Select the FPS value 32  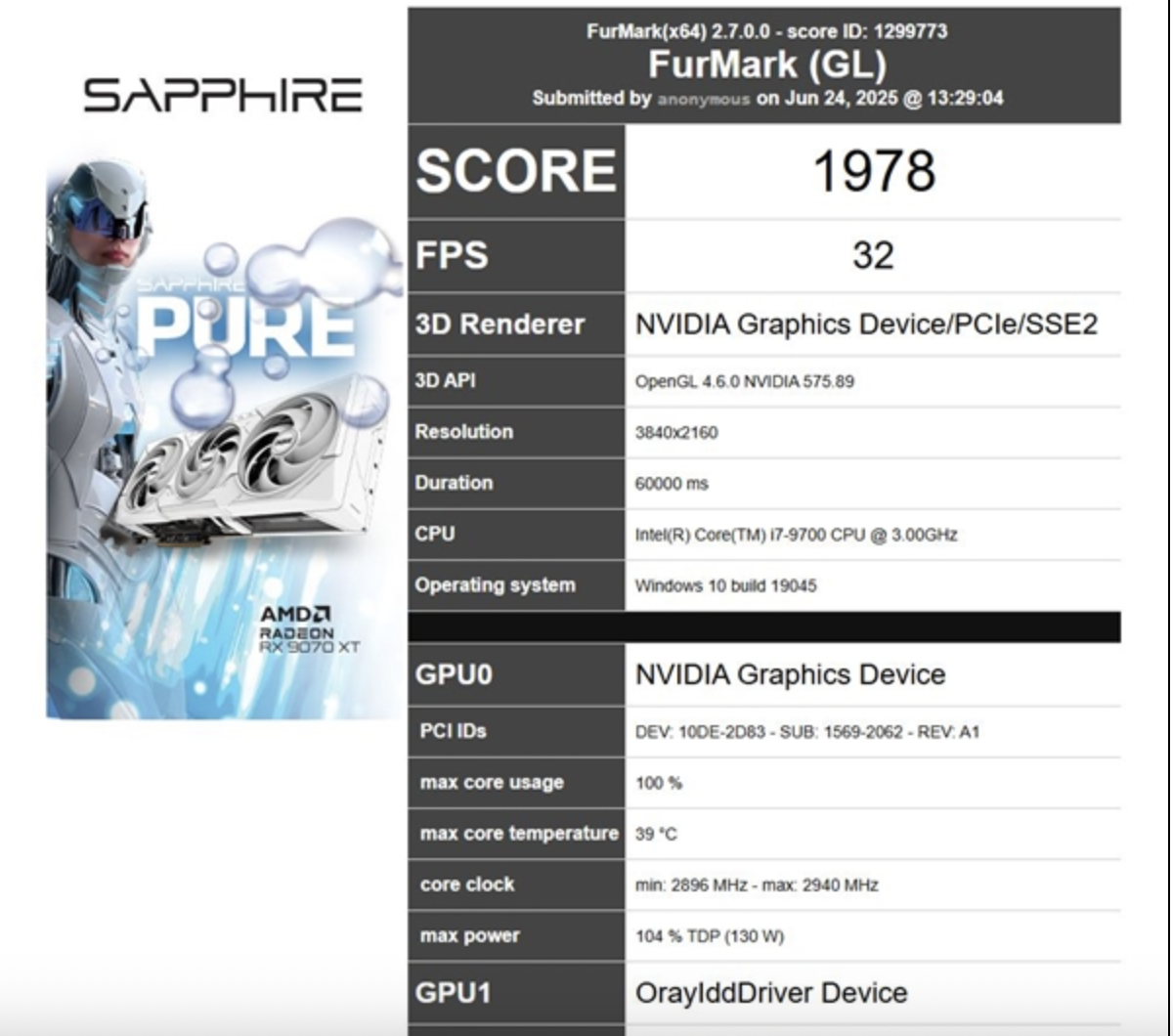click(x=873, y=255)
